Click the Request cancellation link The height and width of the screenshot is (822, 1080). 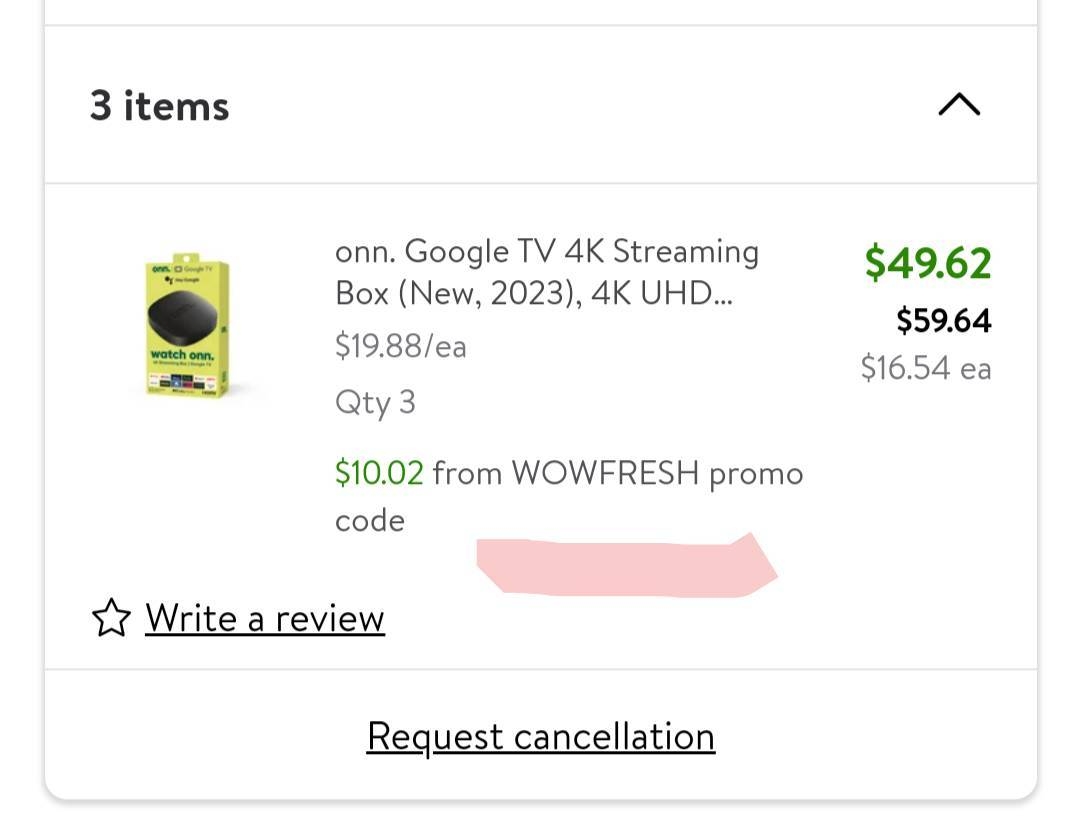540,736
